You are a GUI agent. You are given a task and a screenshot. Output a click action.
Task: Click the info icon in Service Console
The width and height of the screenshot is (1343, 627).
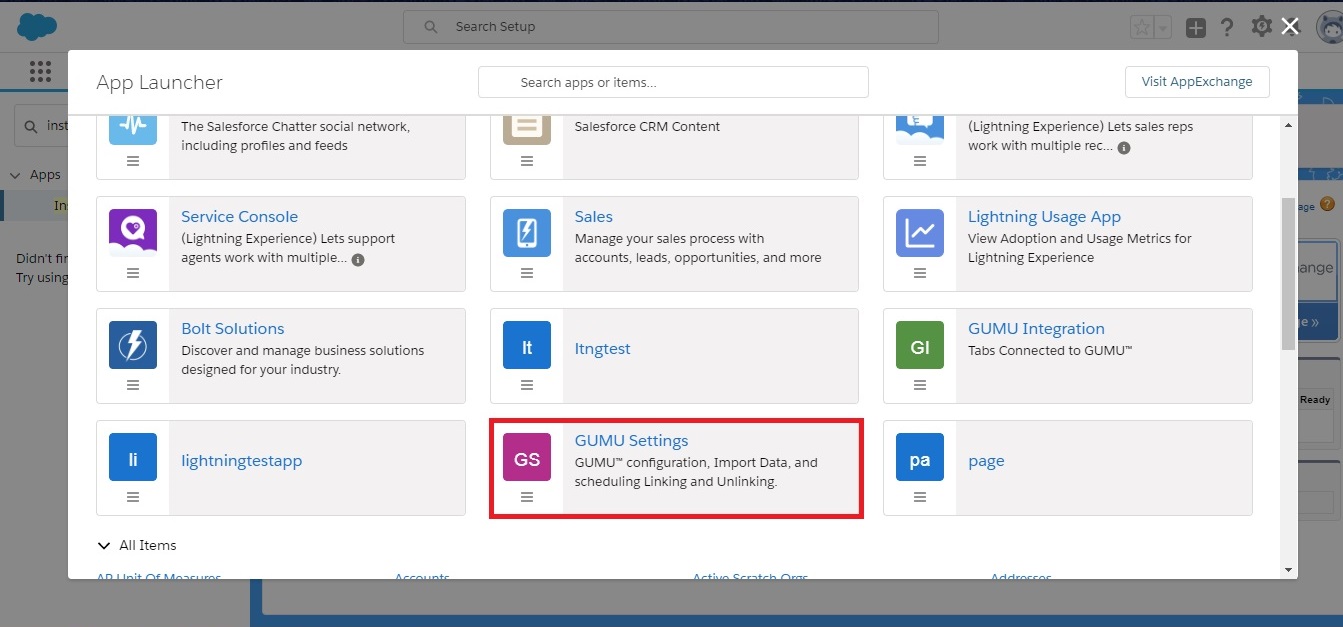(x=358, y=259)
